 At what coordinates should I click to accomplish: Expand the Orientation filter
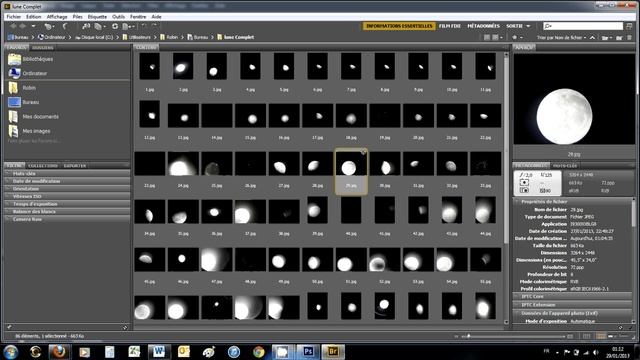[67, 189]
